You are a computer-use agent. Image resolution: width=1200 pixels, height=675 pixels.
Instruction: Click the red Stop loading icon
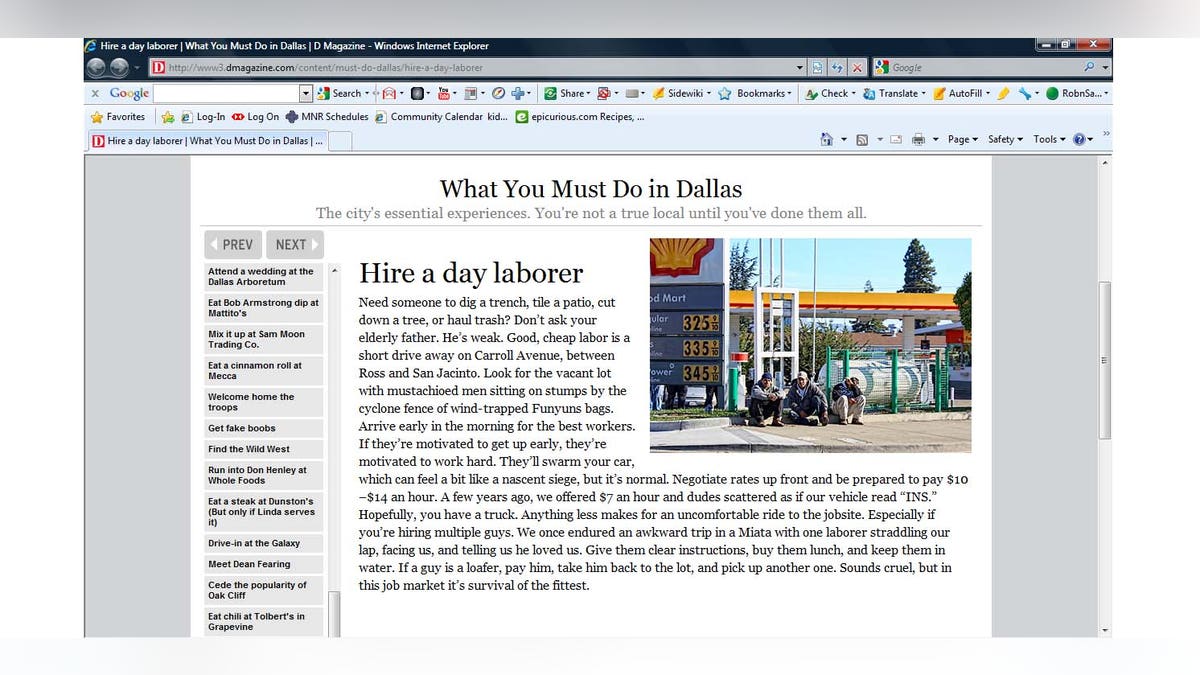coord(857,67)
